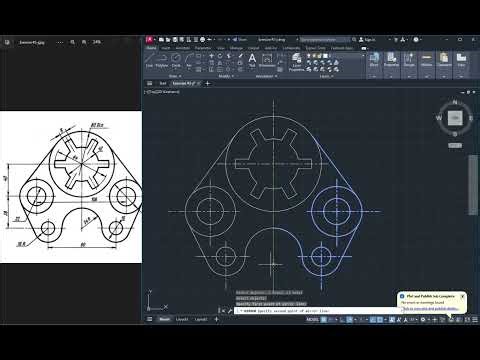480x360 pixels.
Task: Switch to the Layout2 tab
Action: tap(201, 319)
